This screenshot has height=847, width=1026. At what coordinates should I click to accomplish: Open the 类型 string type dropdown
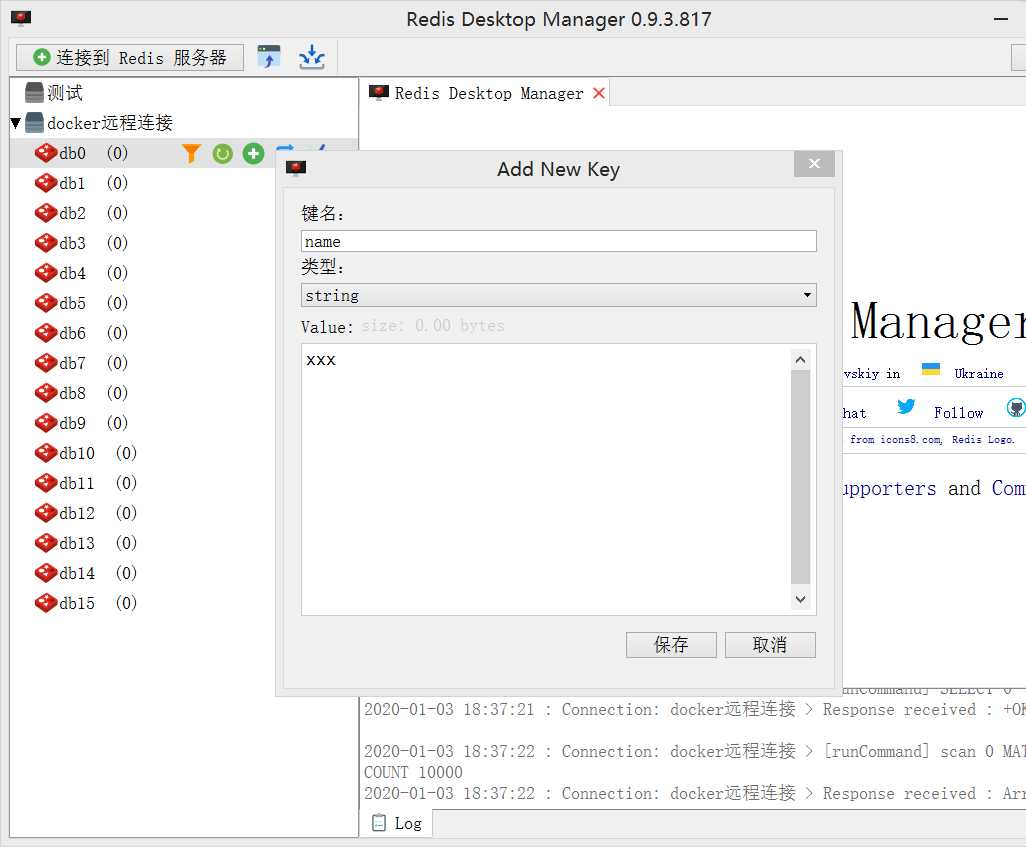pyautogui.click(x=558, y=295)
